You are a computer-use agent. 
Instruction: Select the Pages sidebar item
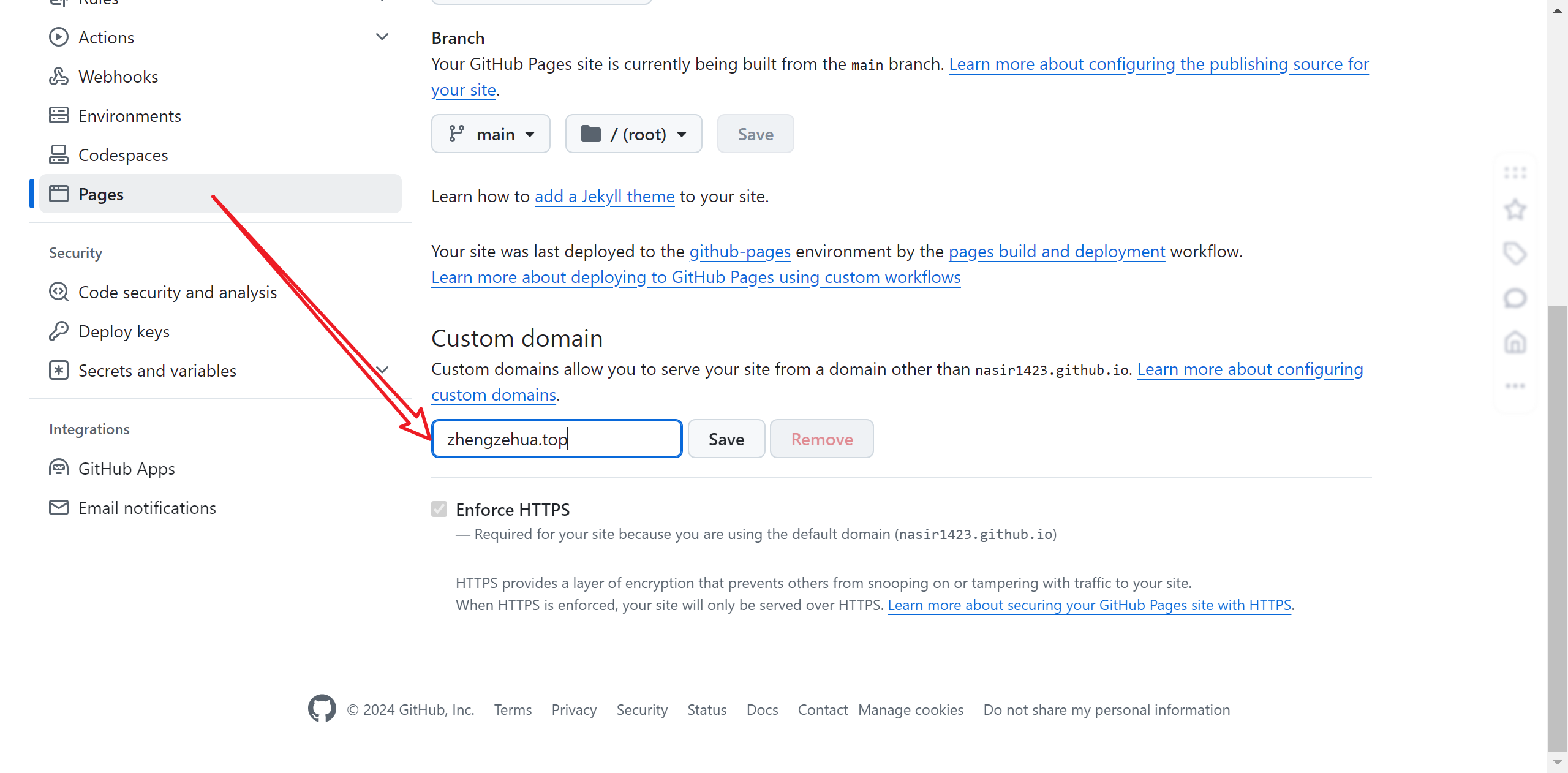tap(221, 194)
